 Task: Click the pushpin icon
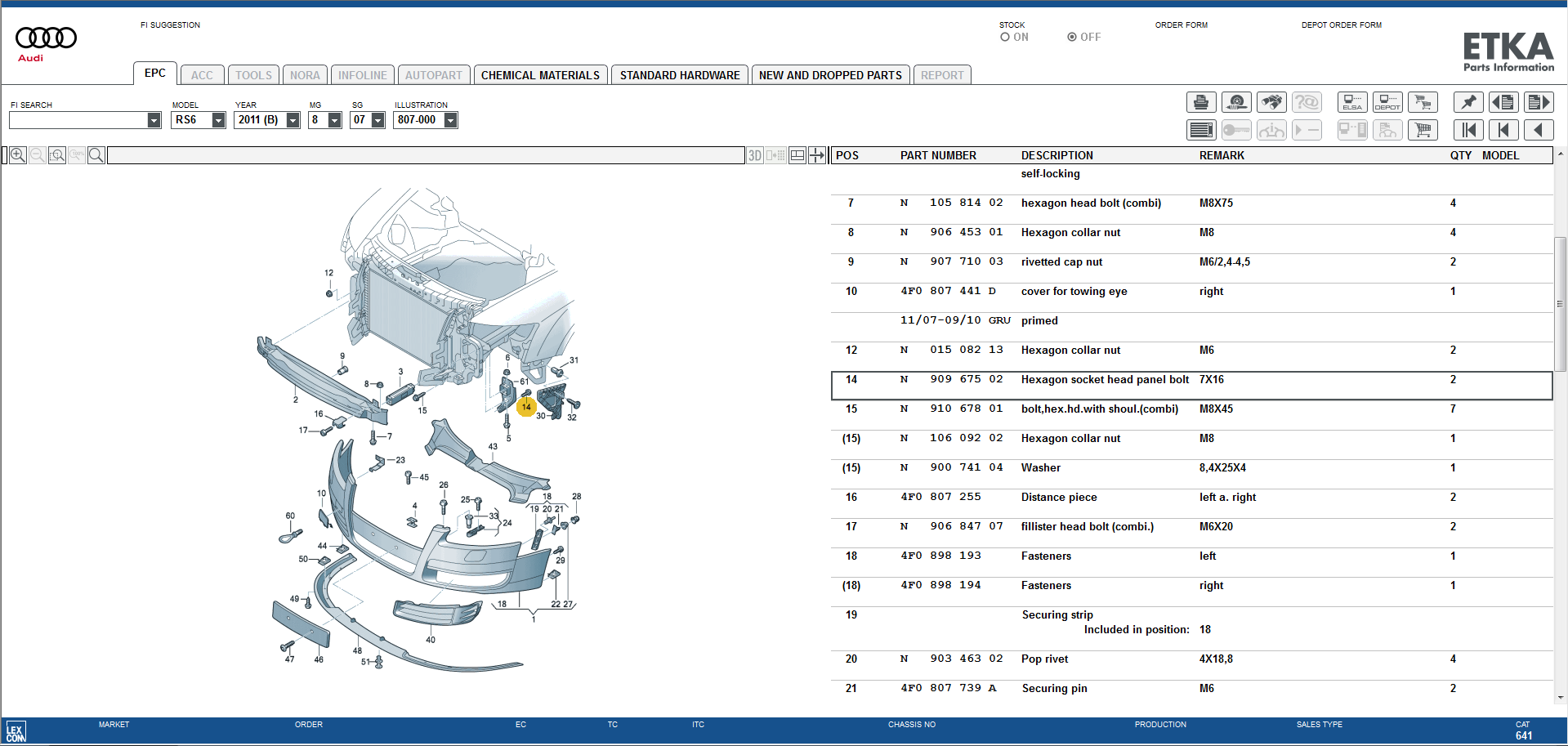point(1468,102)
